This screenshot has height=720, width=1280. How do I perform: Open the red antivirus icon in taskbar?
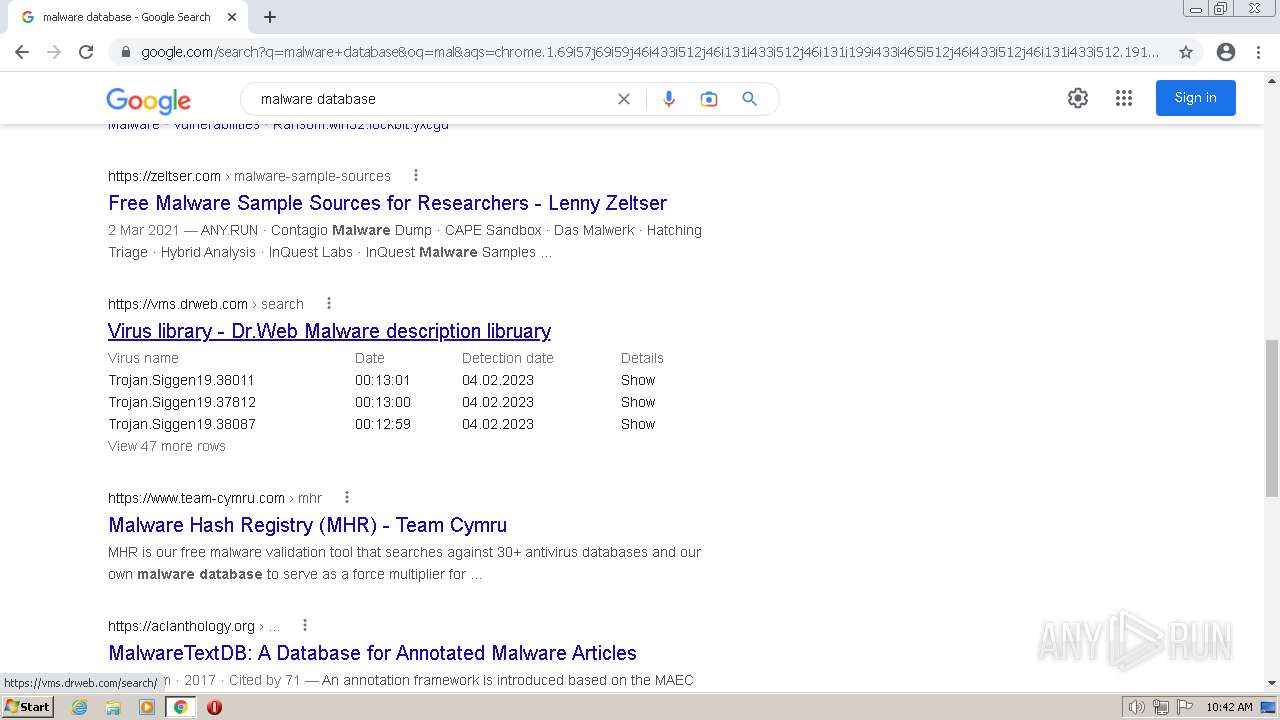point(214,707)
